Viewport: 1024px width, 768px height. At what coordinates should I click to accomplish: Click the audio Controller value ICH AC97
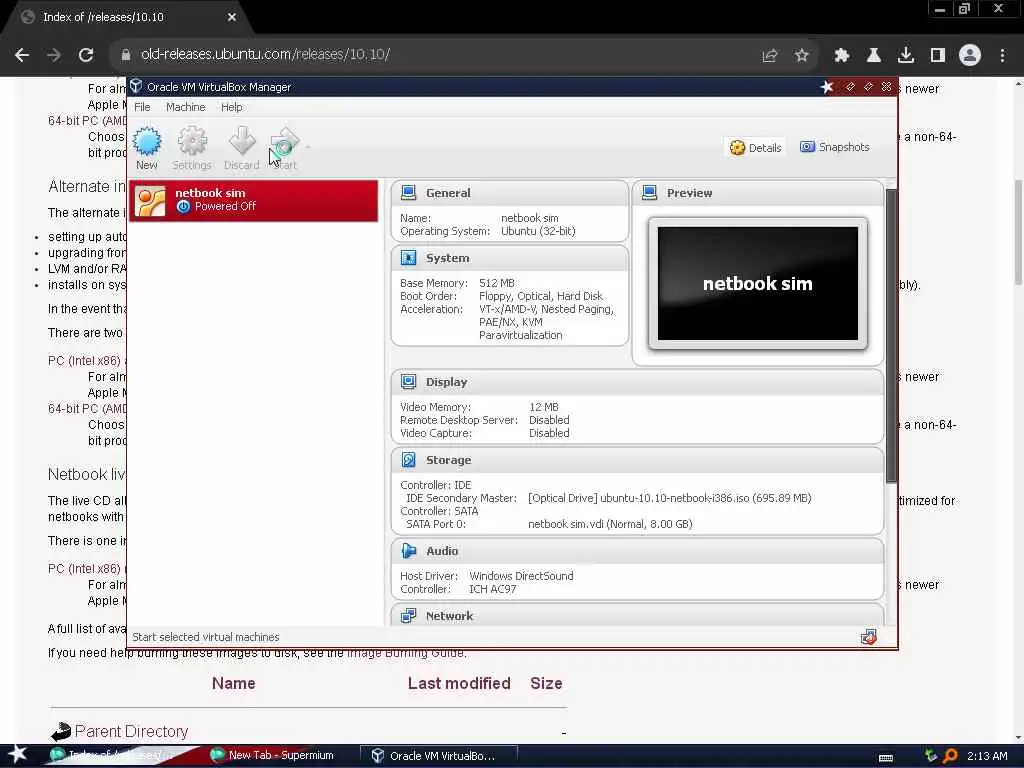pos(492,589)
